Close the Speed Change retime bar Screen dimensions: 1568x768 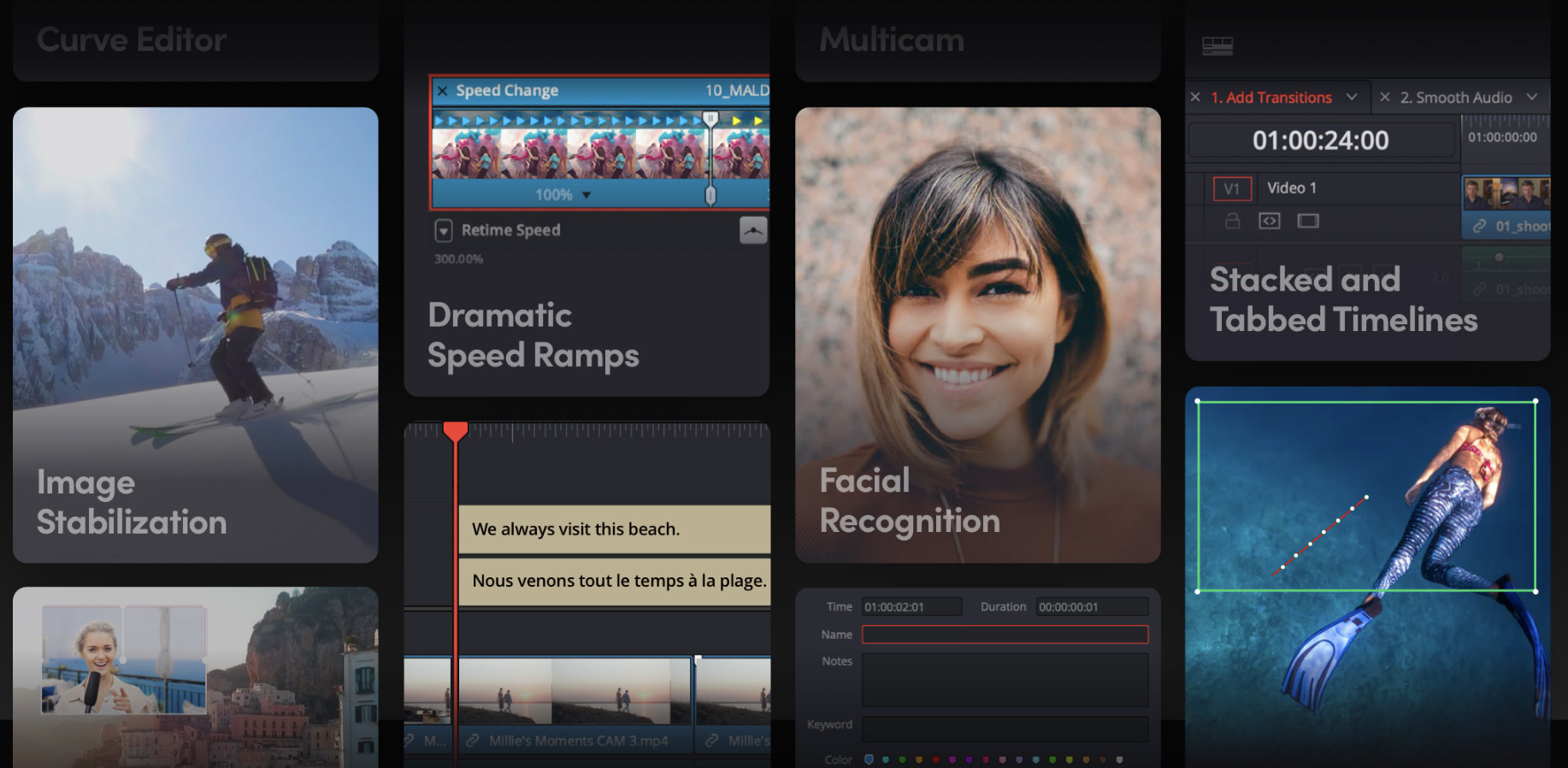tap(442, 91)
